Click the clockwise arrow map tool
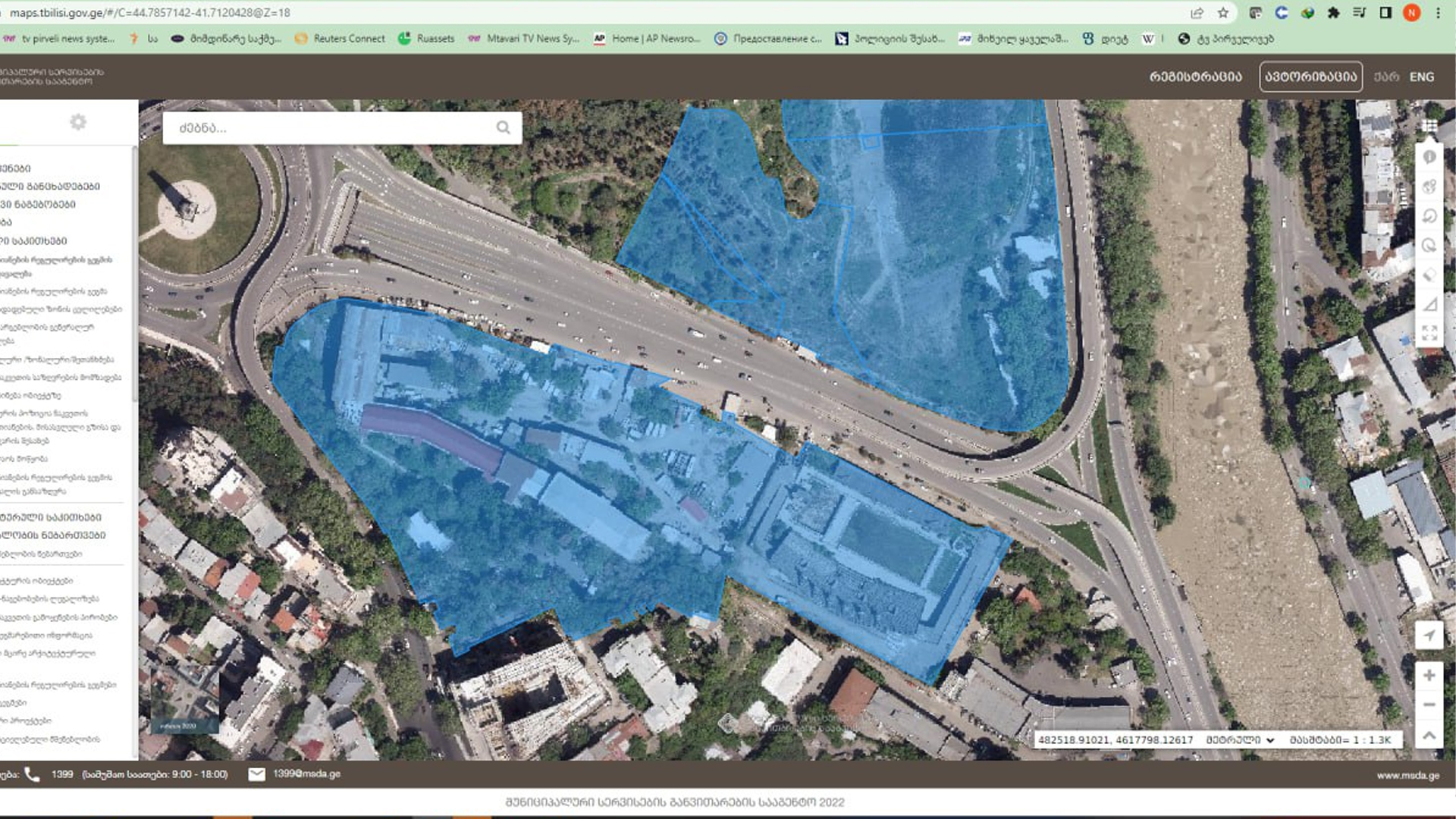This screenshot has height=819, width=1456. tap(1429, 245)
